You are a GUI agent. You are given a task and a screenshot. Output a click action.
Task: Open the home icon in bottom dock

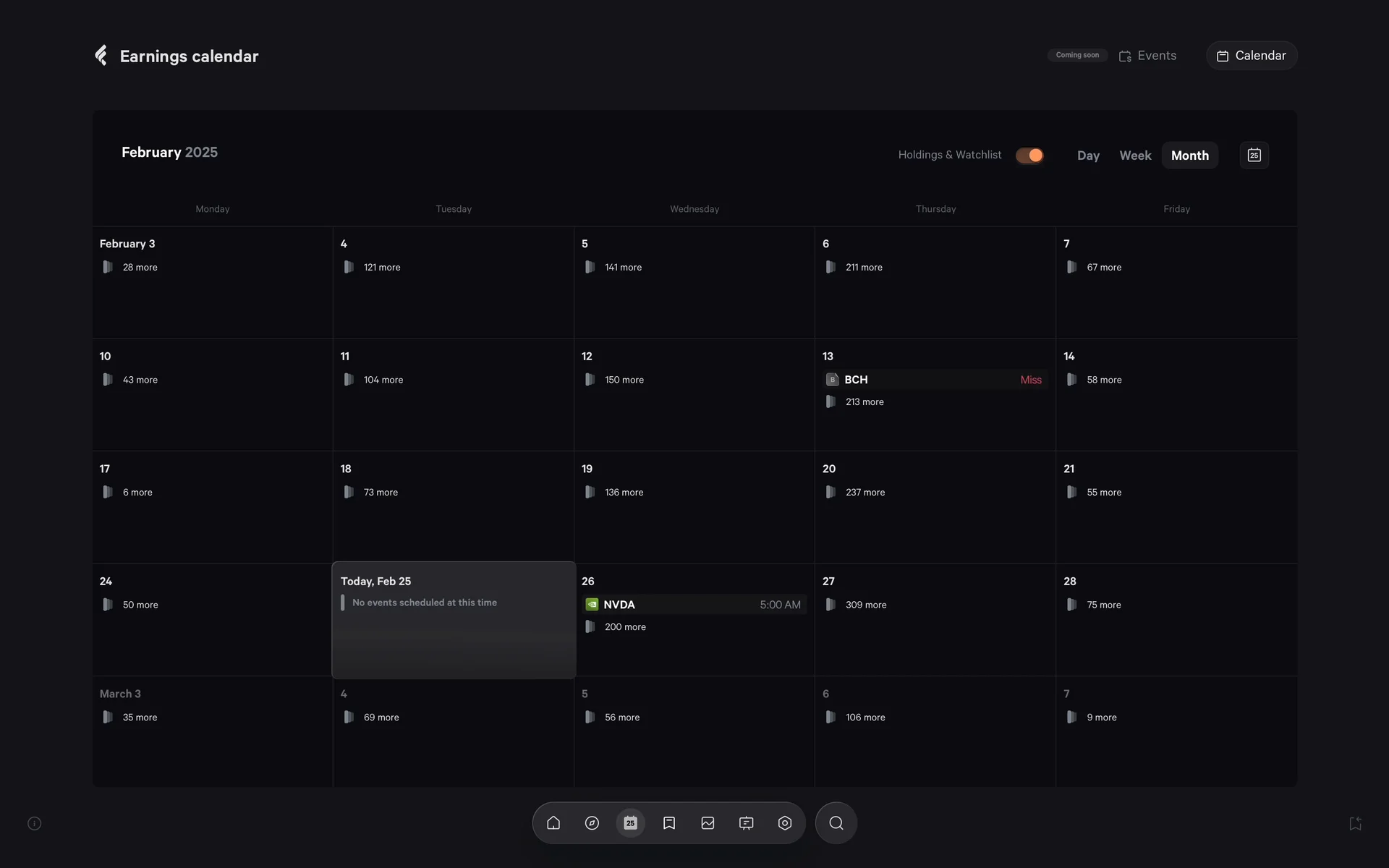(x=553, y=823)
